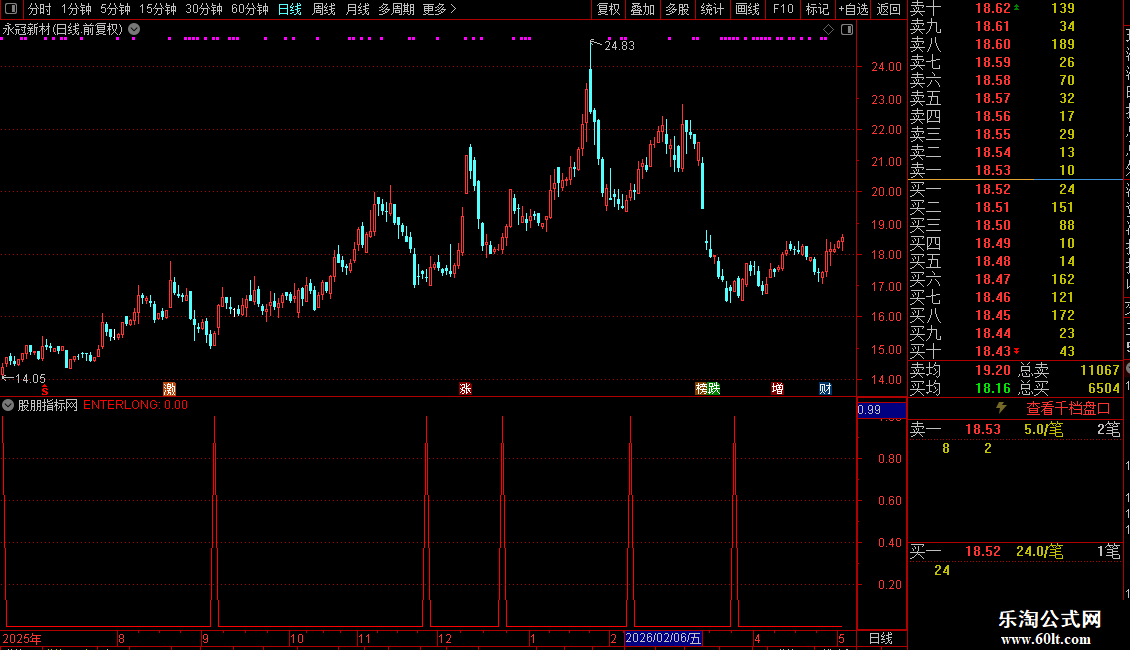This screenshot has height=650, width=1130.
Task: Click 买六 volume 162
Action: click(x=1063, y=279)
